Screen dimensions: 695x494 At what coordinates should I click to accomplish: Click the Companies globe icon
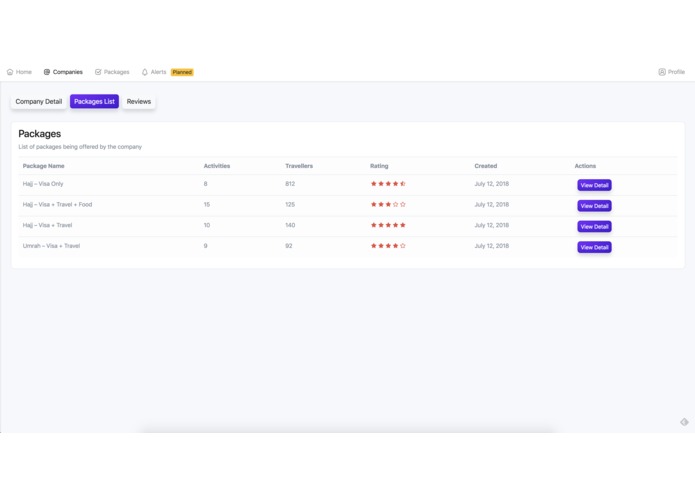pos(47,72)
